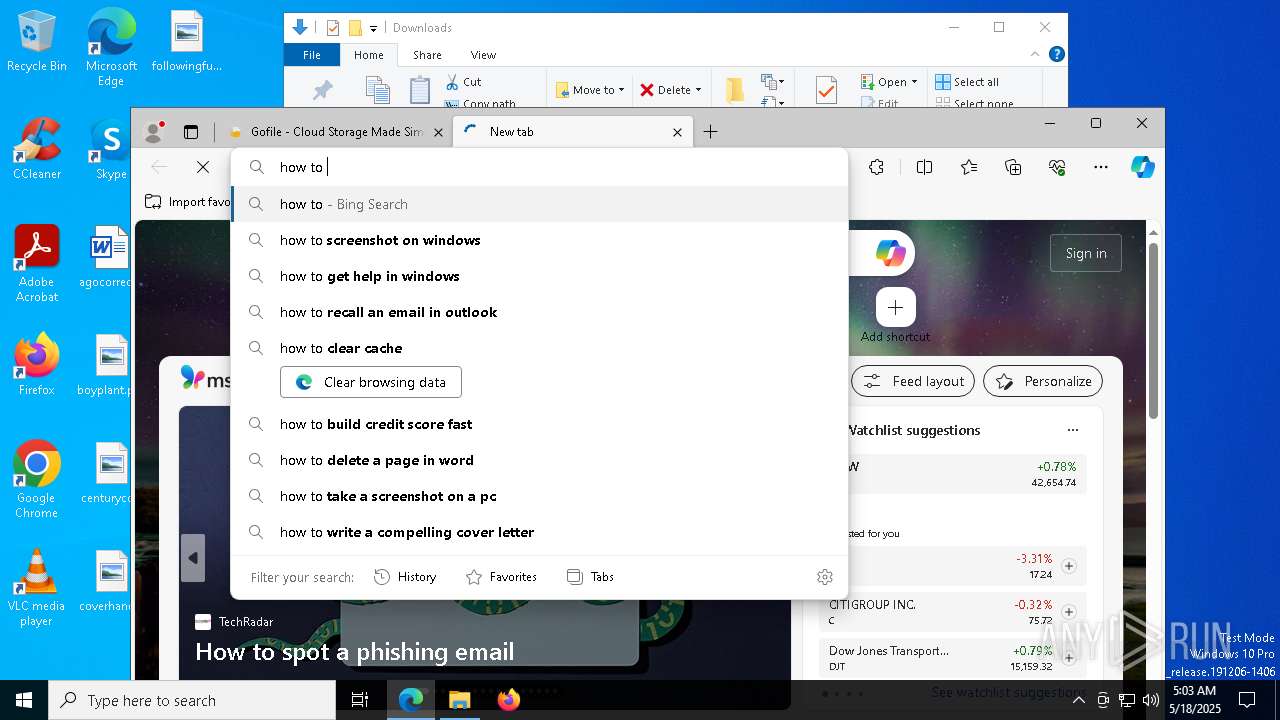1280x720 pixels.
Task: Open File Explorer from the taskbar
Action: (459, 700)
